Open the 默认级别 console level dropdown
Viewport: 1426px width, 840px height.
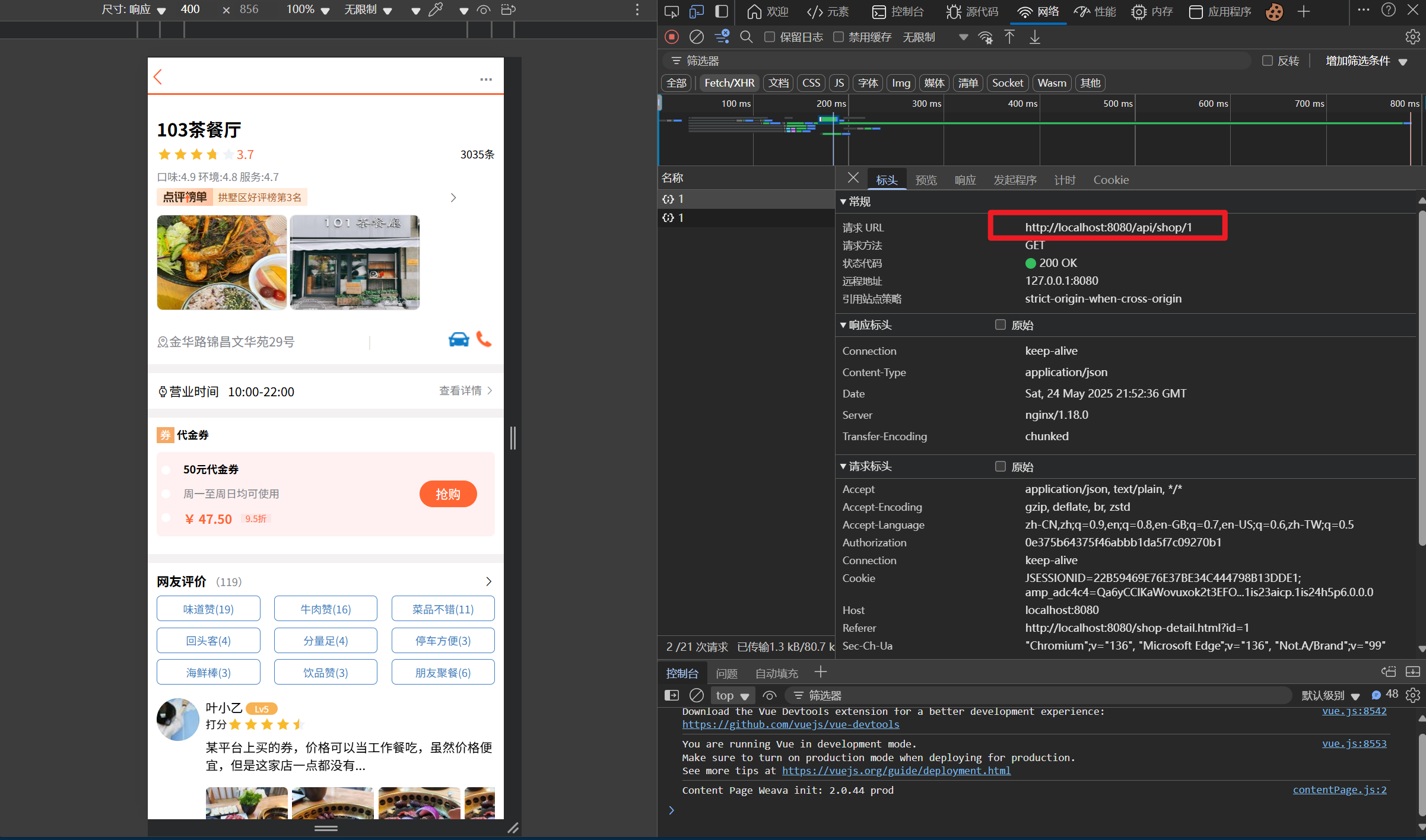coord(1330,695)
